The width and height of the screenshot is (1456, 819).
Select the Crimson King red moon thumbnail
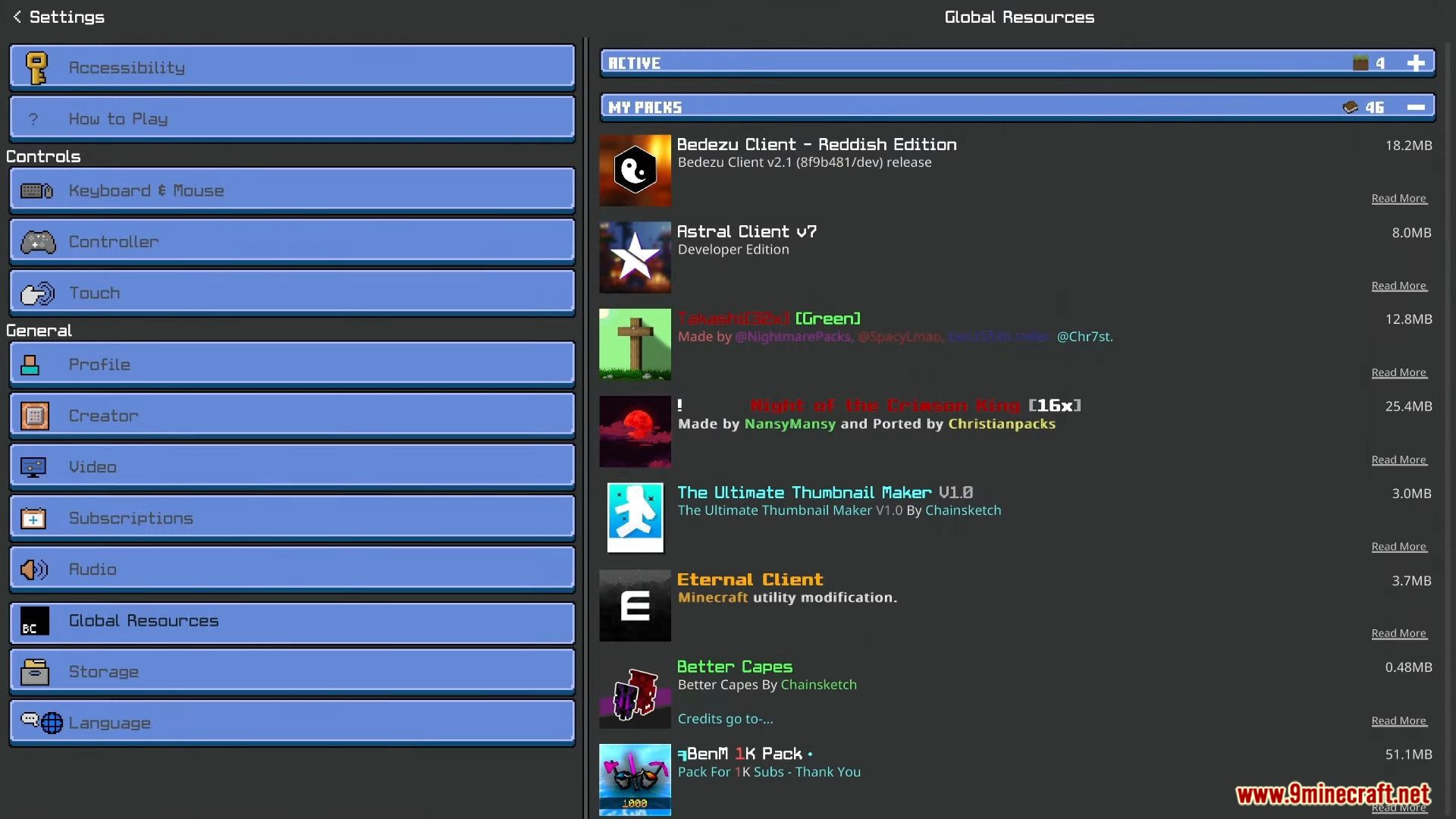[635, 431]
